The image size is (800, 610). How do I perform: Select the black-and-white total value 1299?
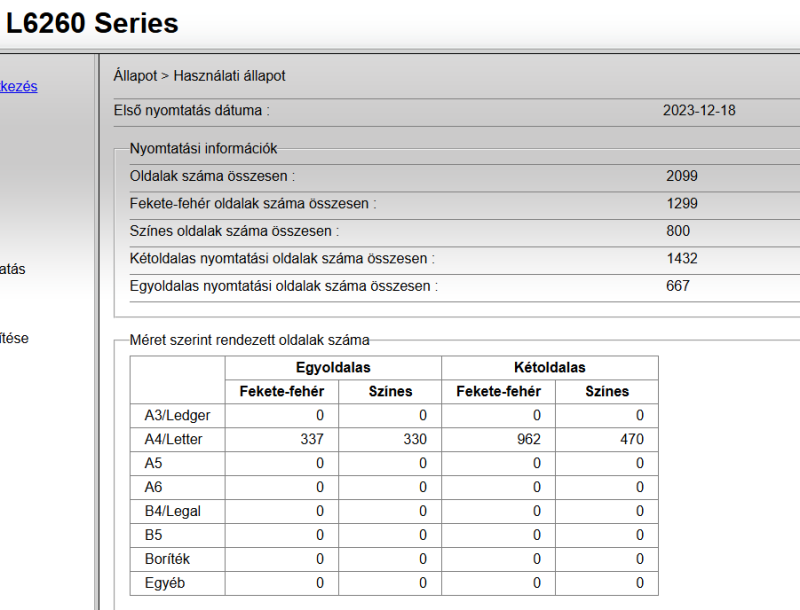pyautogui.click(x=682, y=203)
